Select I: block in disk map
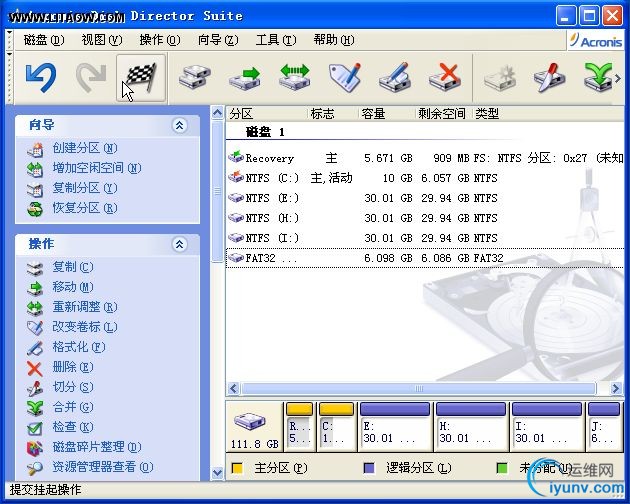The height and width of the screenshot is (504, 630). tap(546, 427)
